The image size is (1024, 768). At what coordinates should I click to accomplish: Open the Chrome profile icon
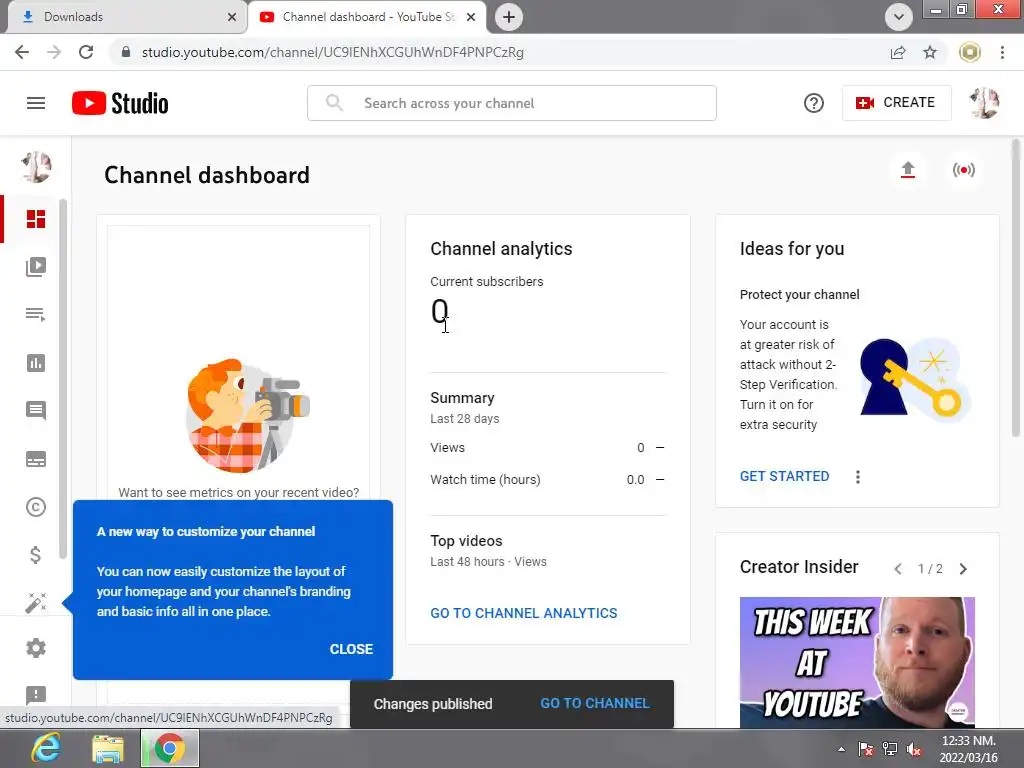click(970, 52)
